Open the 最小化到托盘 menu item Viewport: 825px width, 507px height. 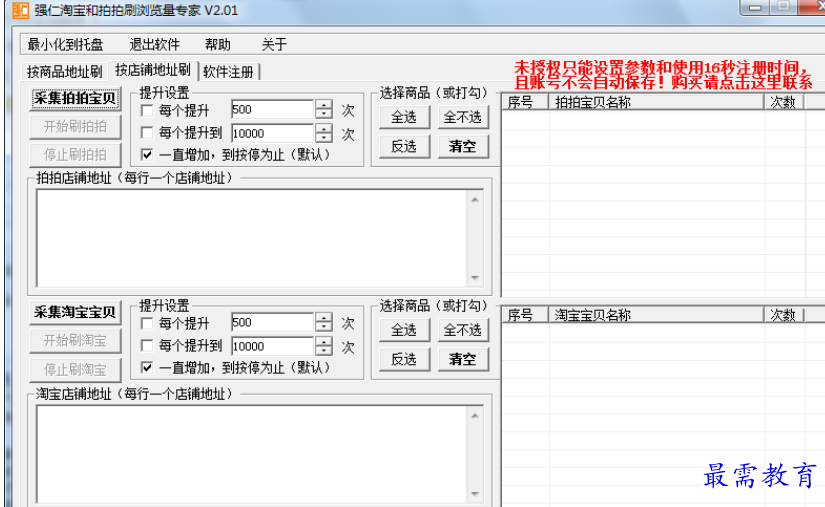pos(65,45)
